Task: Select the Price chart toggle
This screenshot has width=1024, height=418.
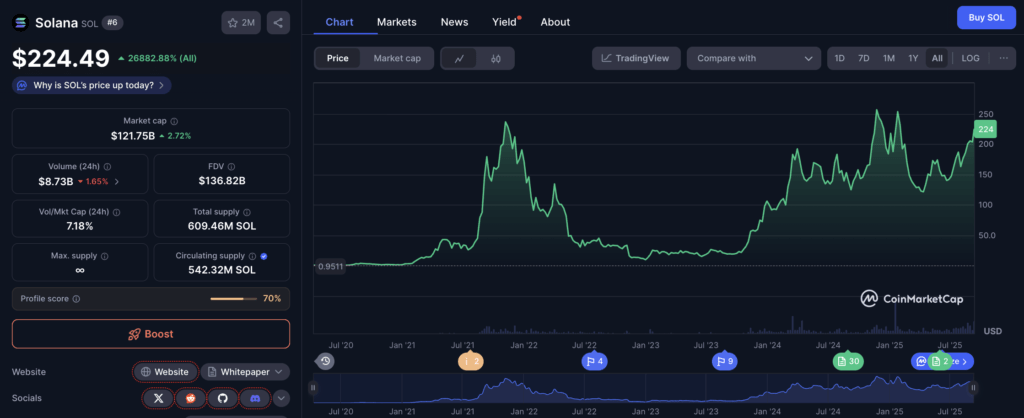Action: click(x=338, y=58)
